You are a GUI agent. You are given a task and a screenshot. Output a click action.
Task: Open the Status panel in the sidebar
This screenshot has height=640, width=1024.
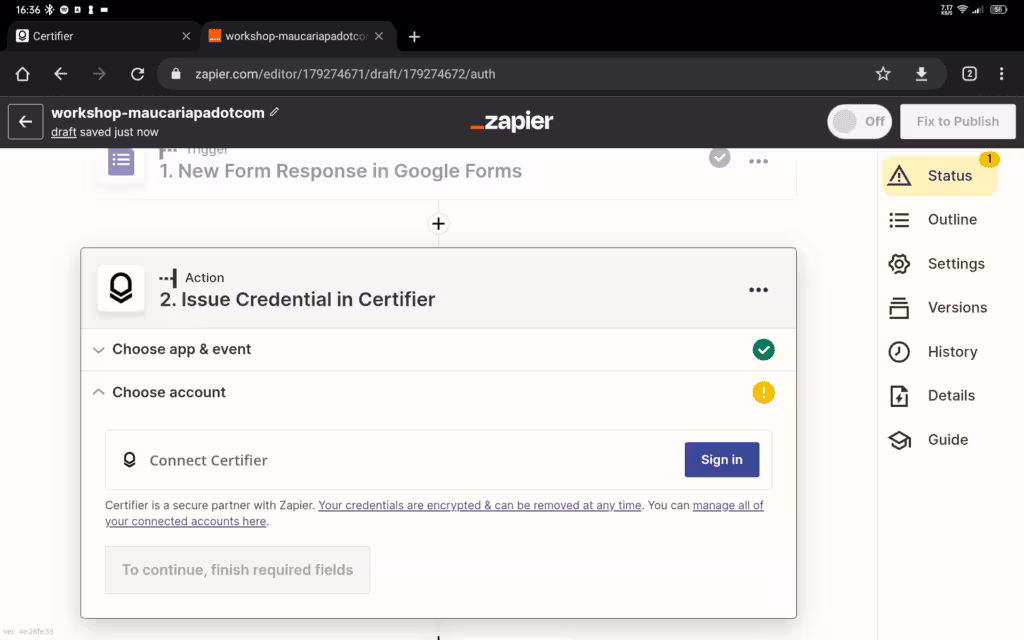coord(940,176)
